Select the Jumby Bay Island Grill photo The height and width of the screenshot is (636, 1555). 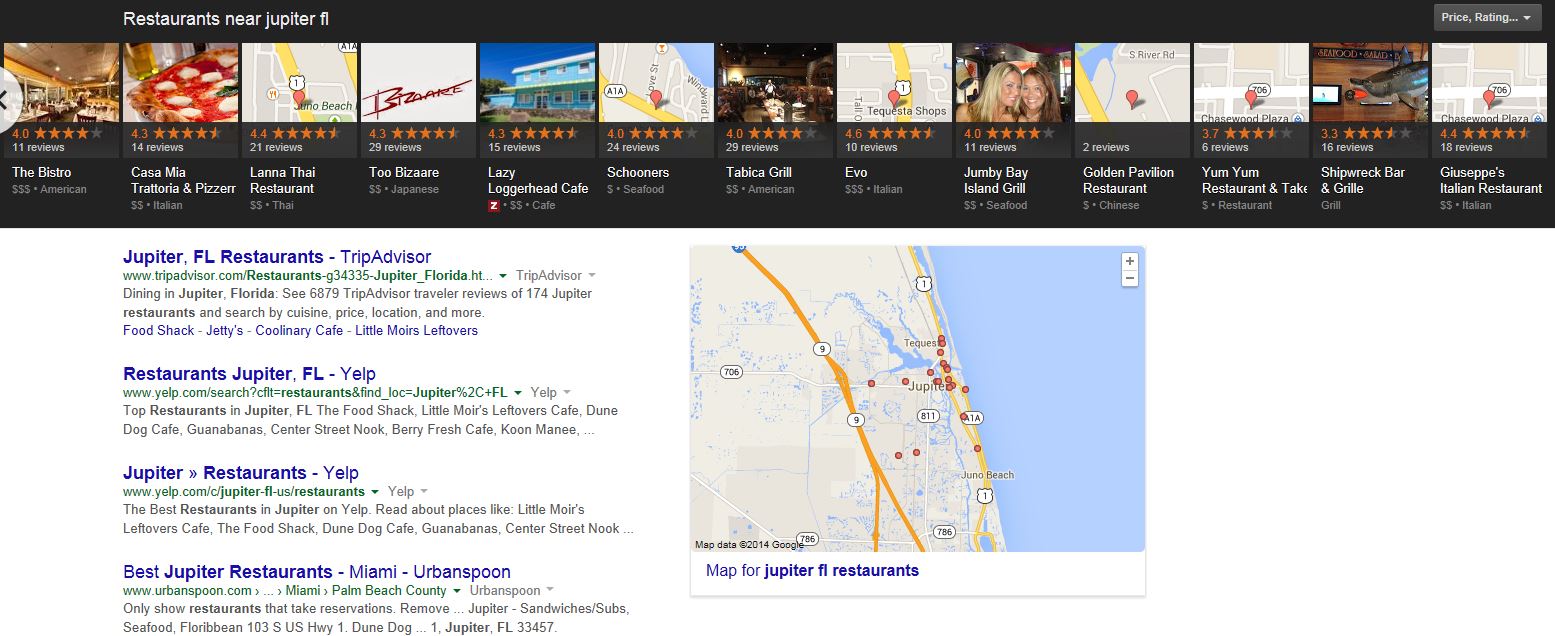pyautogui.click(x=1013, y=83)
